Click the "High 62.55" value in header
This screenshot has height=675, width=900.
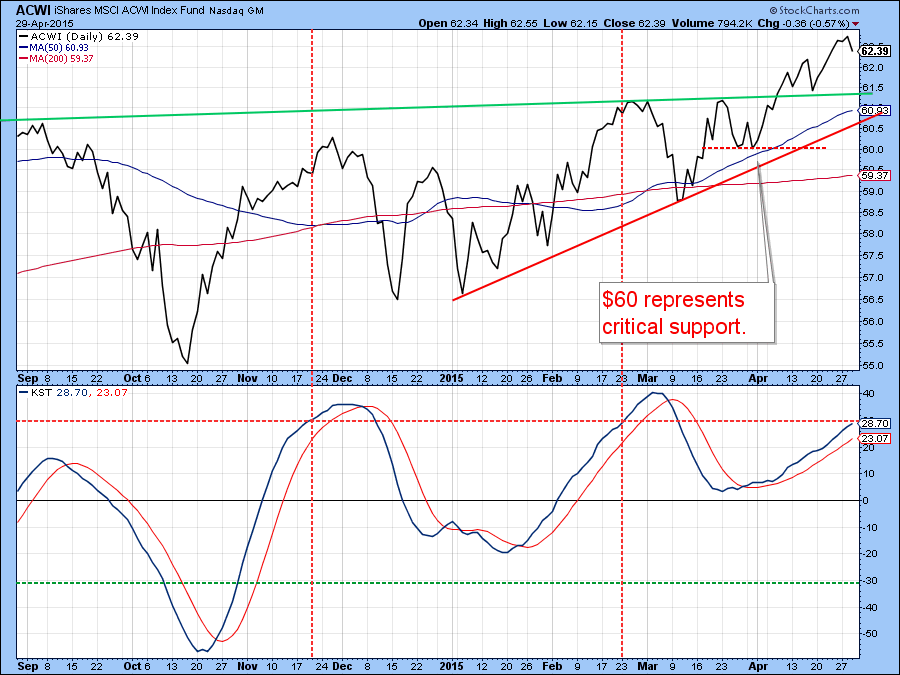(509, 24)
